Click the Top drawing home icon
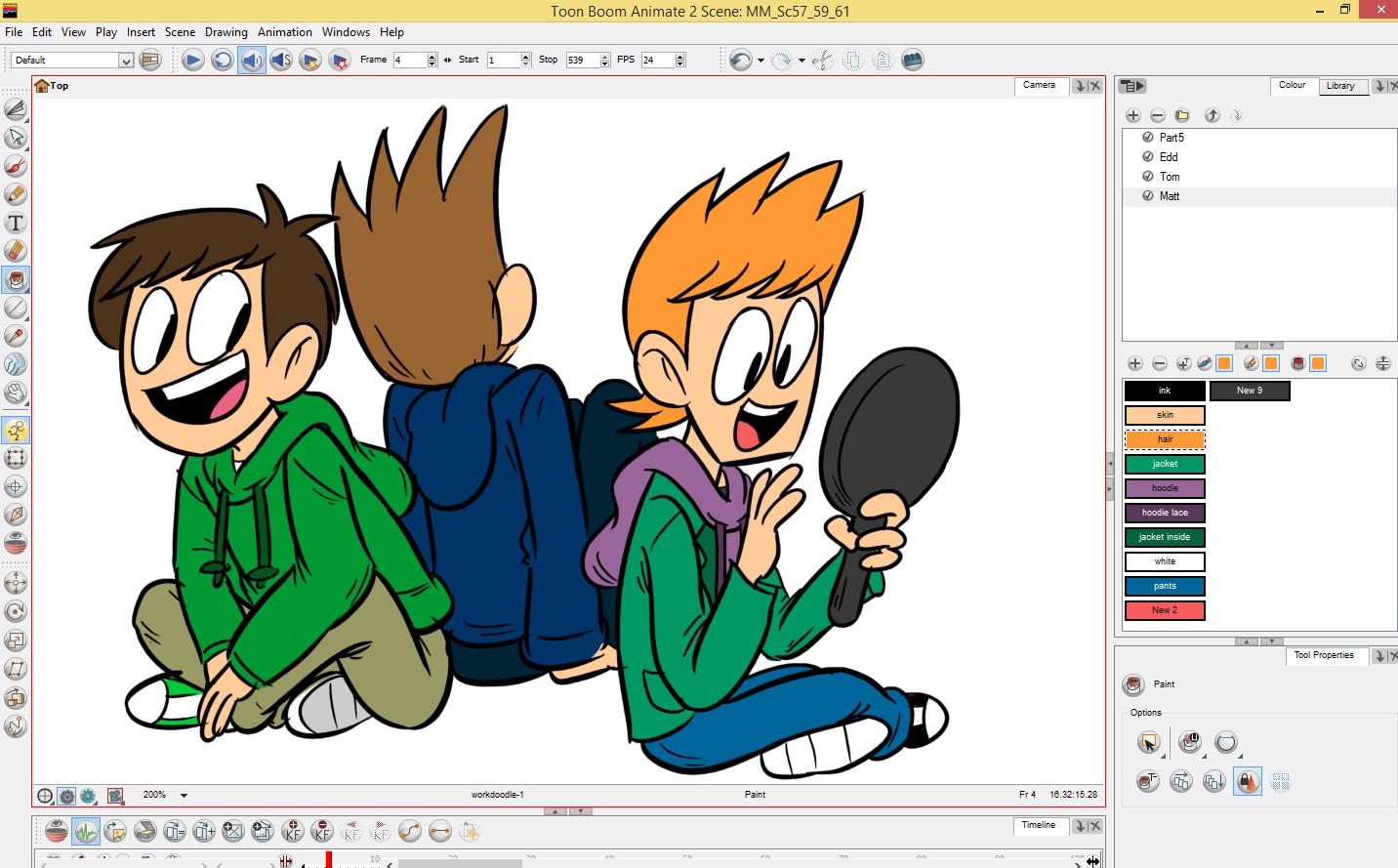This screenshot has height=868, width=1398. [x=41, y=86]
